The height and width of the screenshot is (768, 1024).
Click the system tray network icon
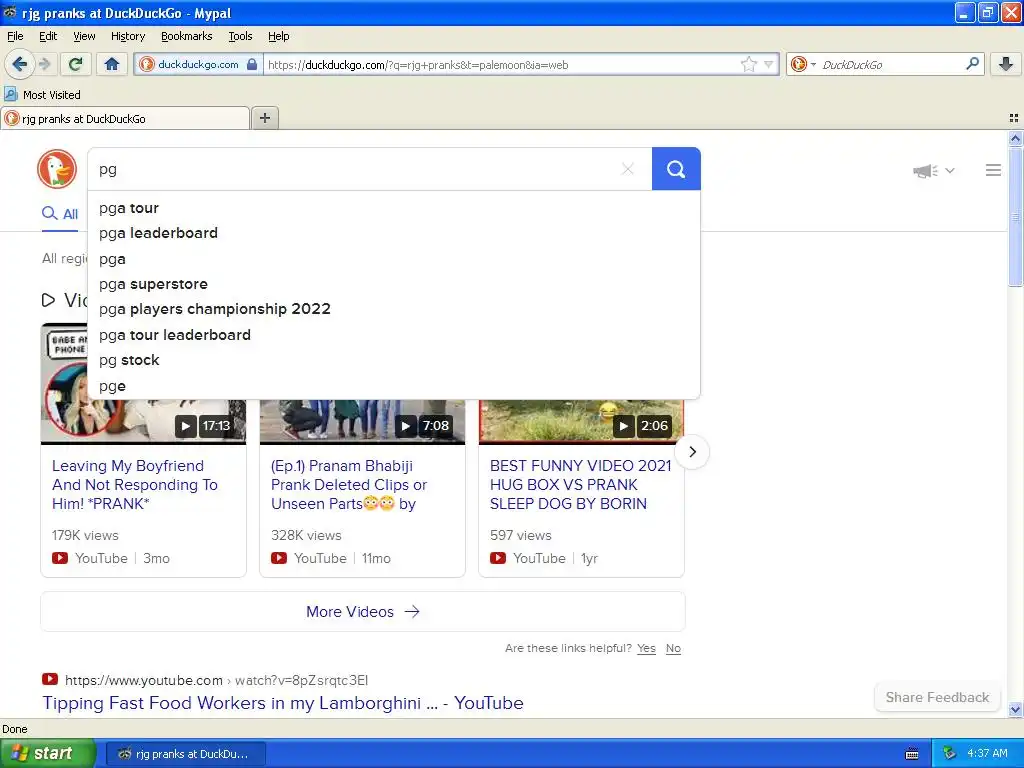[949, 753]
